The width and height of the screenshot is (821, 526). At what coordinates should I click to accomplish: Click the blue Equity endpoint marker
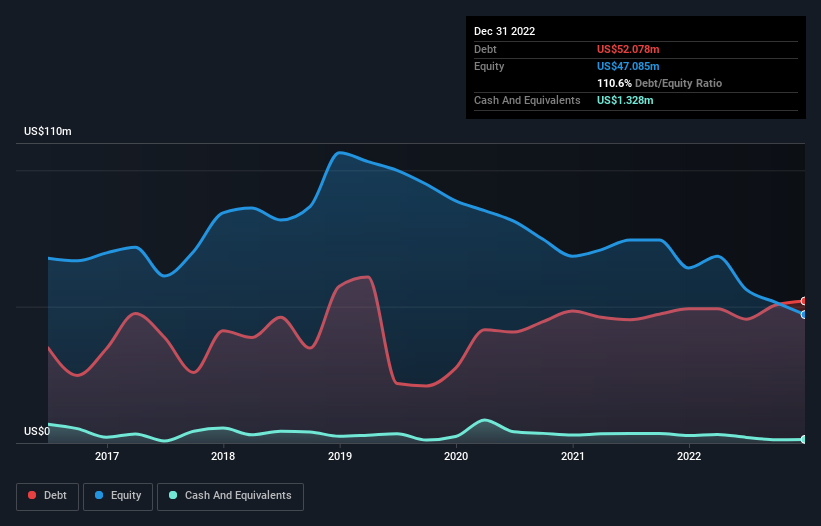click(x=804, y=315)
